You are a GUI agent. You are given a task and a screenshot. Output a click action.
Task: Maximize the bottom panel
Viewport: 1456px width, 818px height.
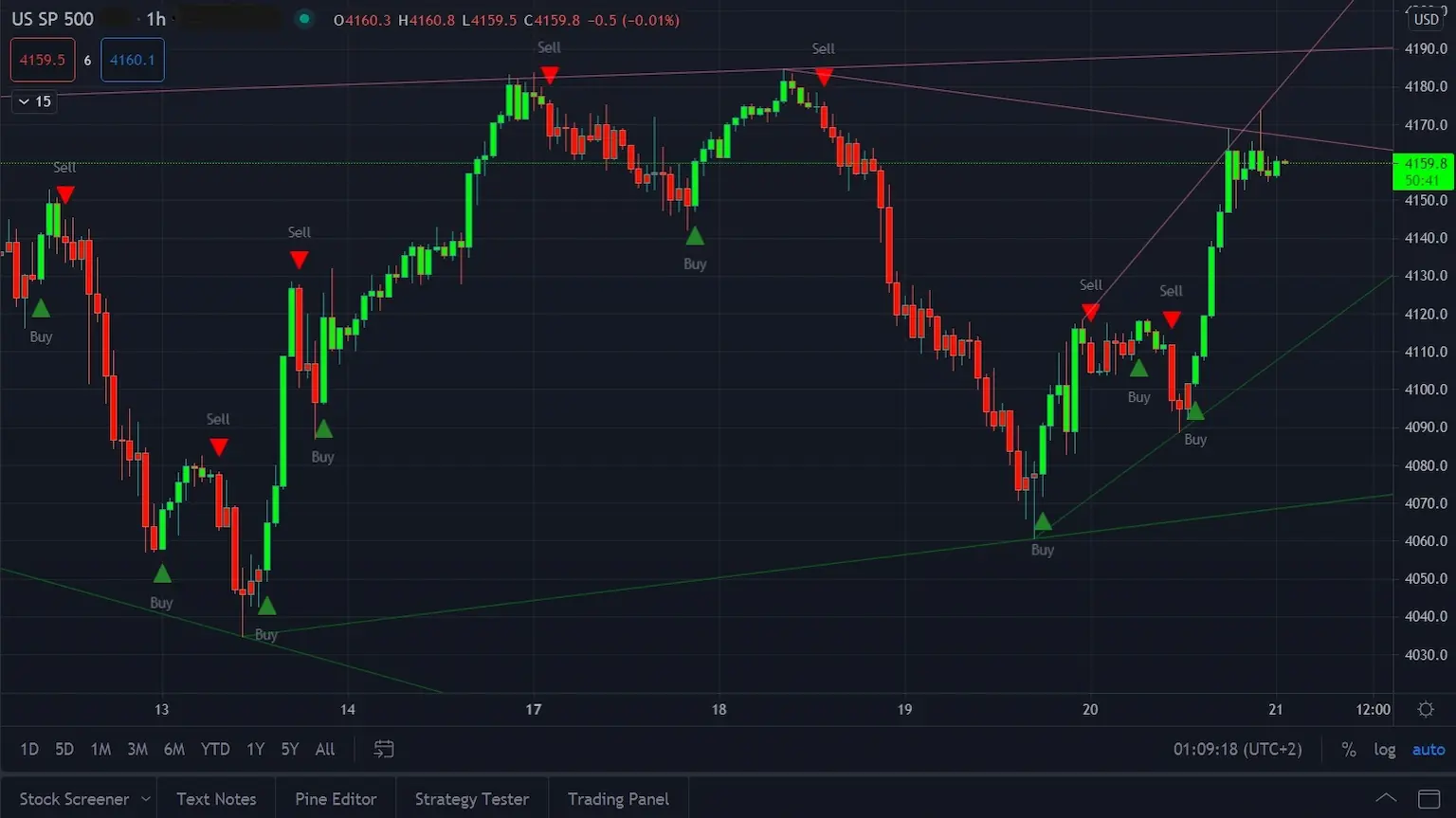[x=1429, y=799]
